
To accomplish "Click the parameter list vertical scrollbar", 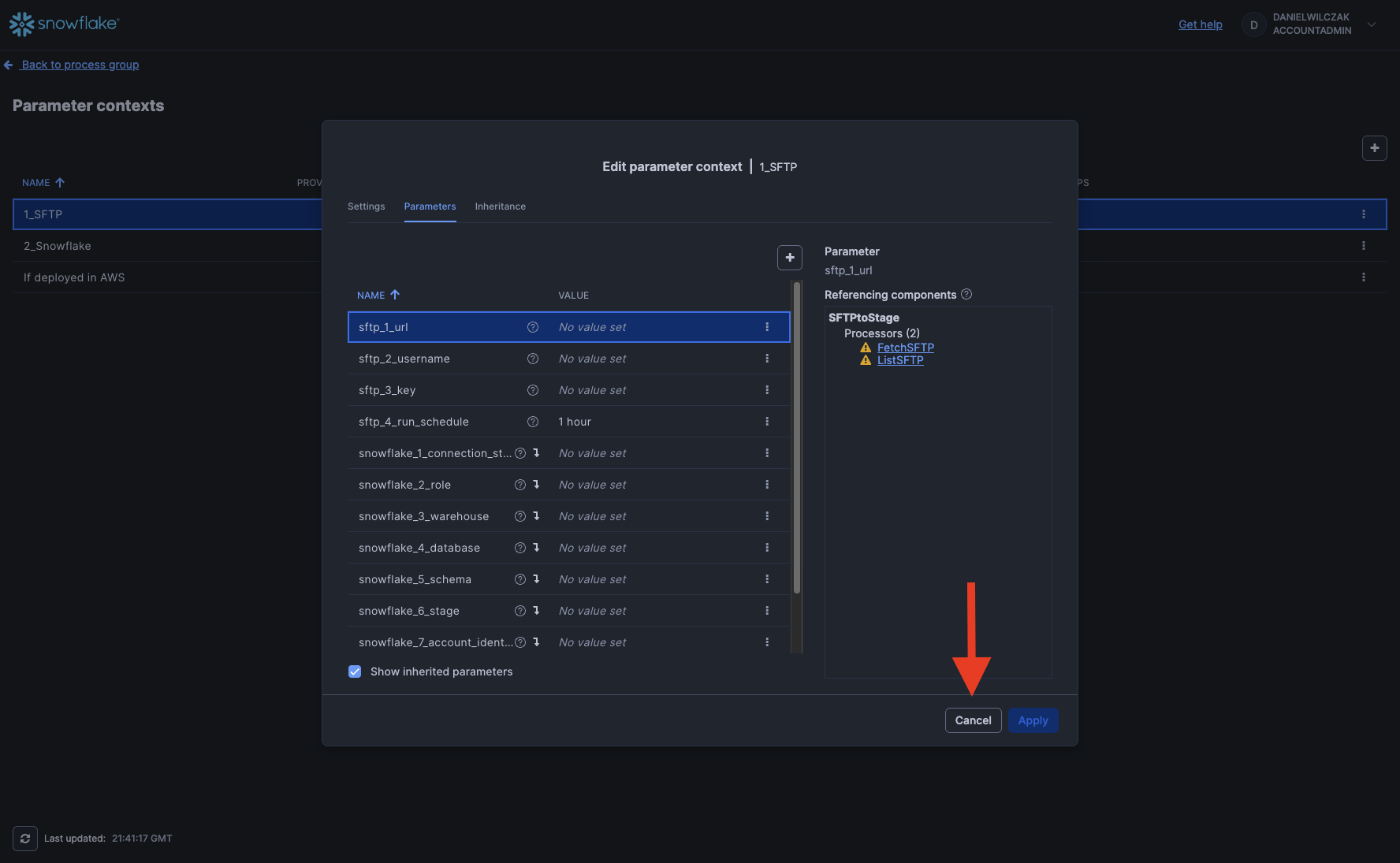I will pyautogui.click(x=796, y=441).
